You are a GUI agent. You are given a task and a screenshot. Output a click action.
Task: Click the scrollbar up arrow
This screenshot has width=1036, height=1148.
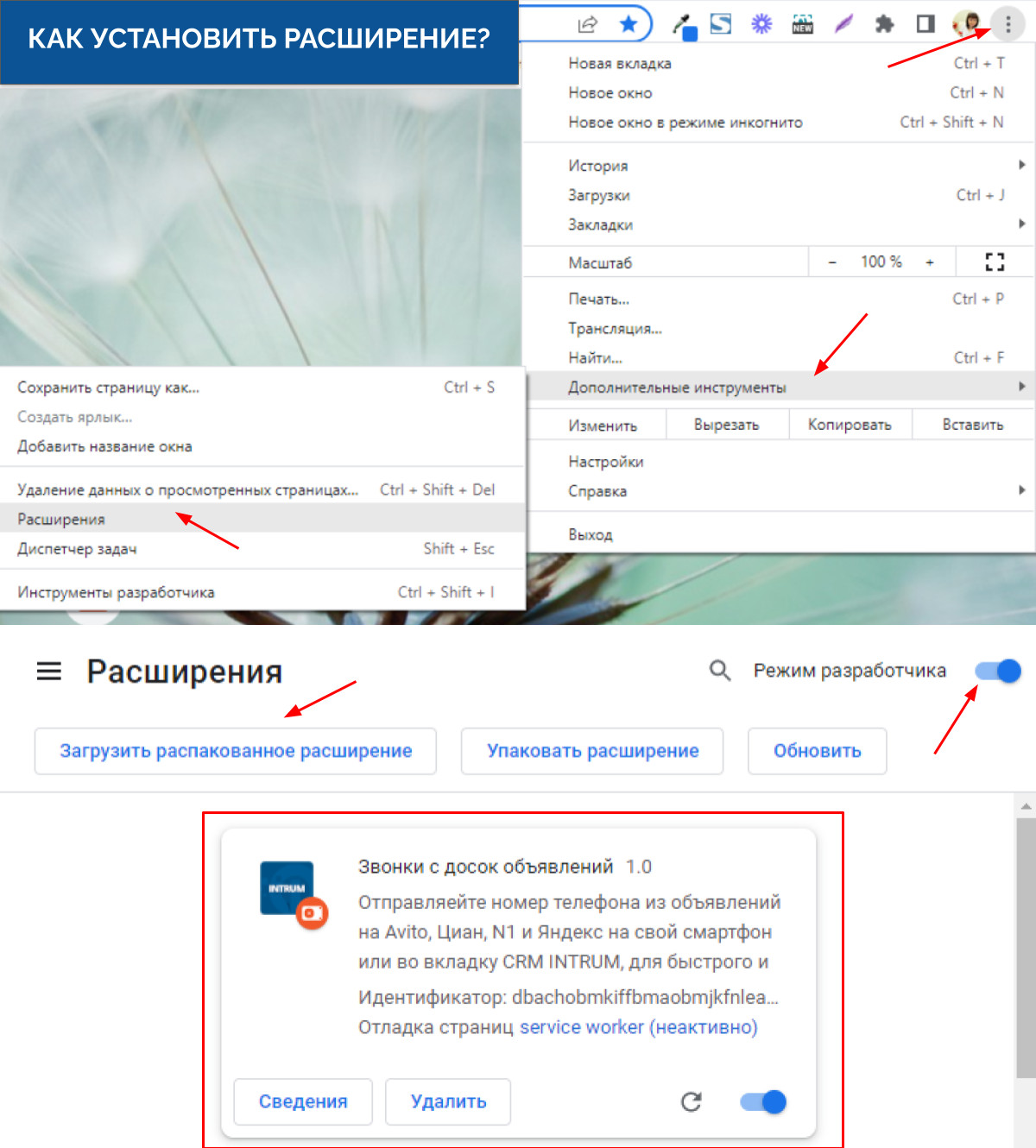(x=1026, y=806)
